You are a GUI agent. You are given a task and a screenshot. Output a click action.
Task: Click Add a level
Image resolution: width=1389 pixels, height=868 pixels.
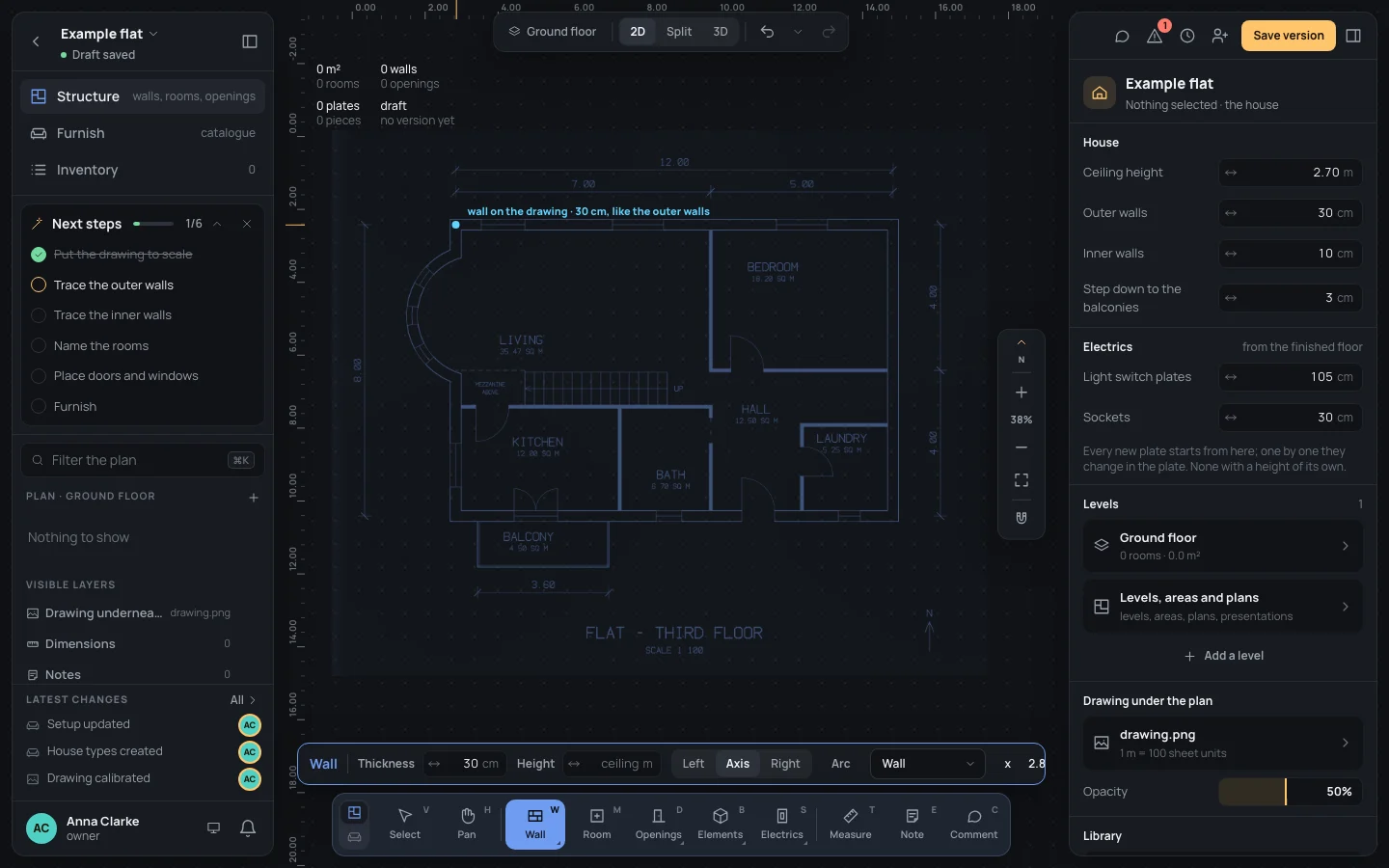click(1224, 656)
